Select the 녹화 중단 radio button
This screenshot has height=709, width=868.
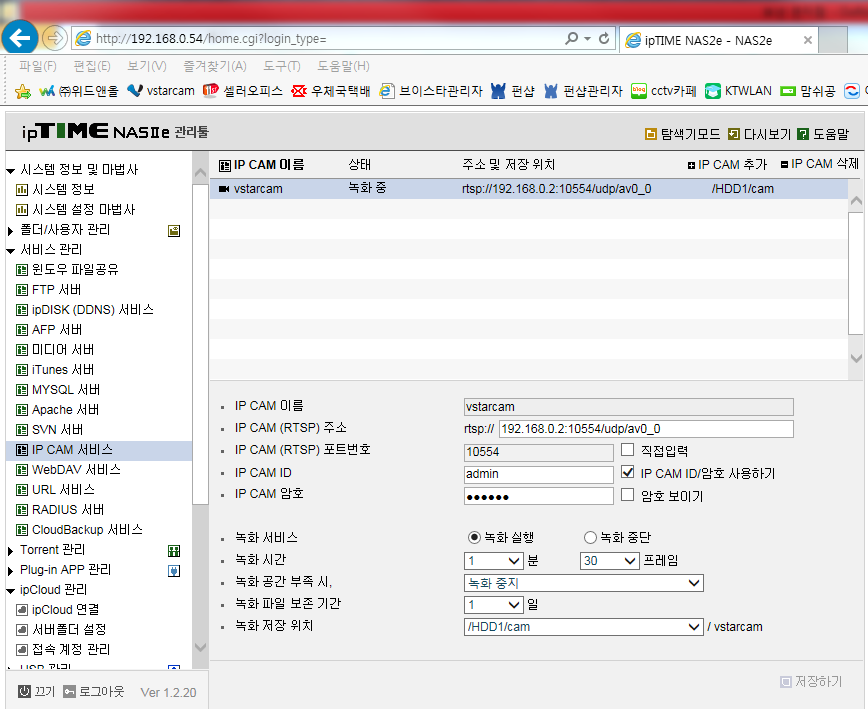click(590, 537)
